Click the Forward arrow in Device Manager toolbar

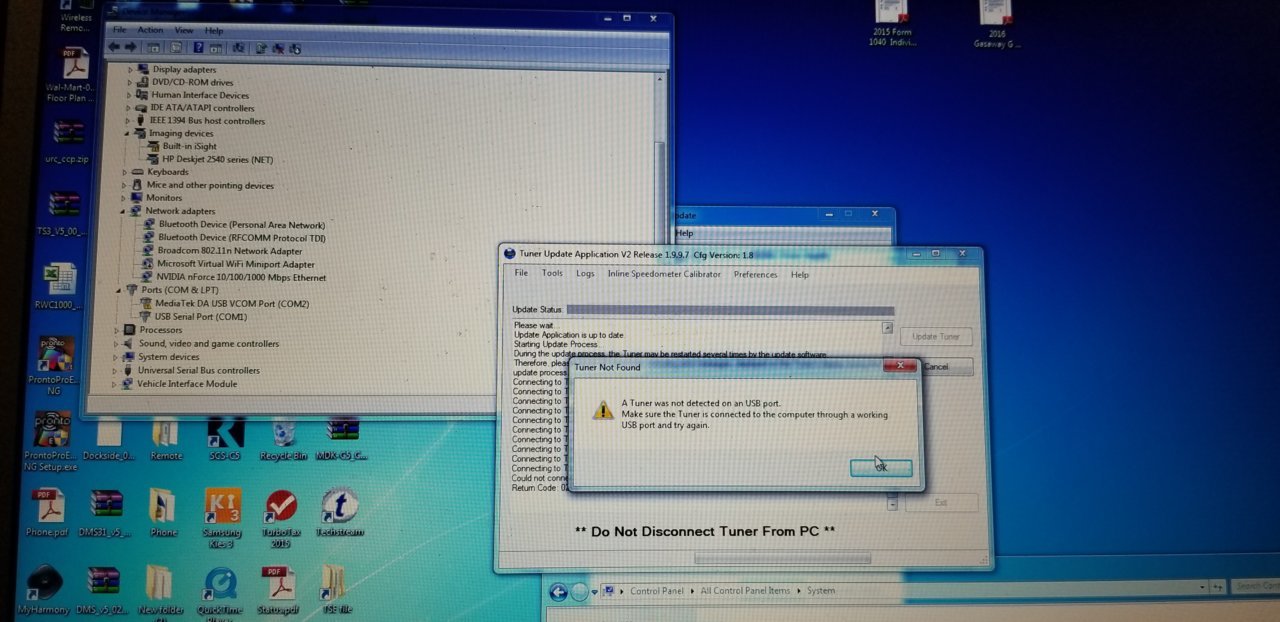(130, 47)
